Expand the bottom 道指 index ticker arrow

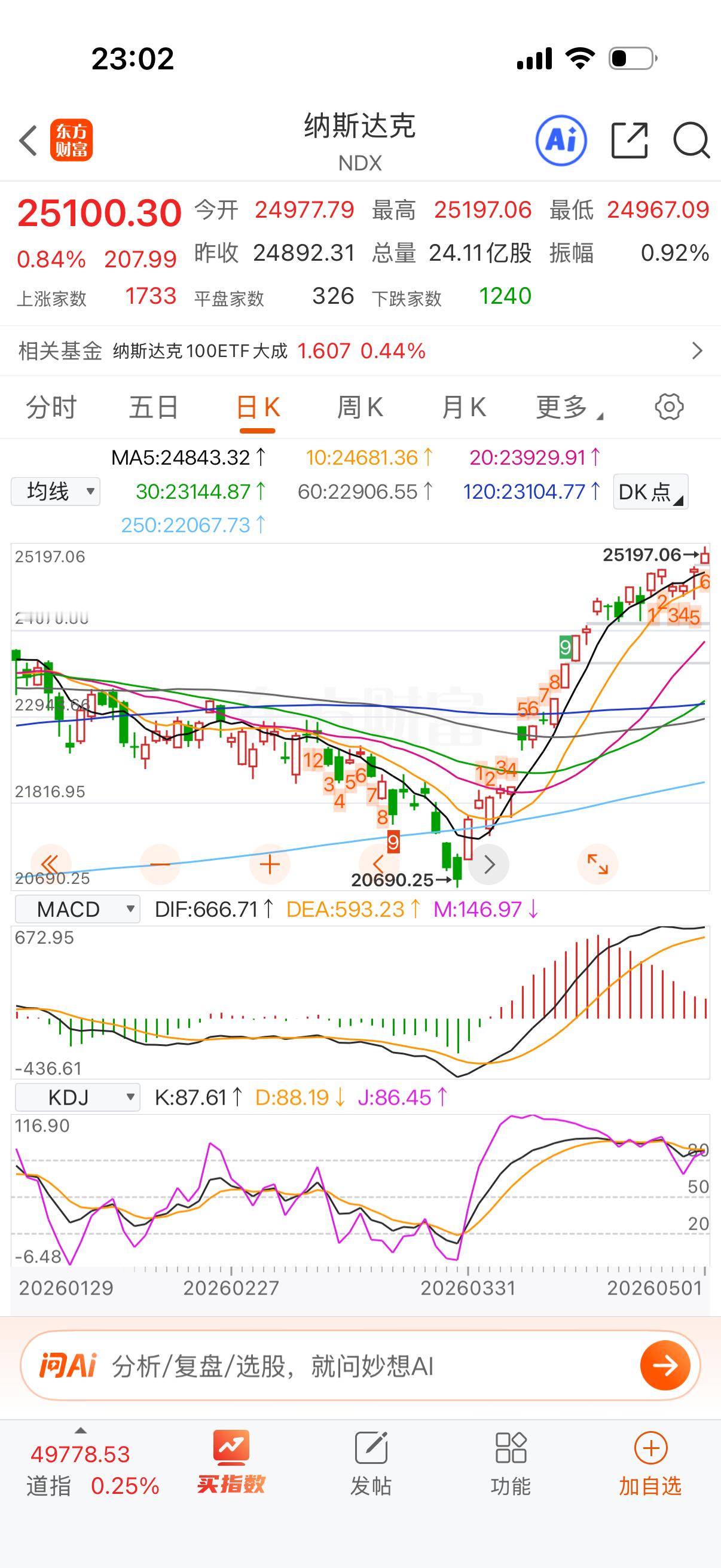pos(80,1431)
